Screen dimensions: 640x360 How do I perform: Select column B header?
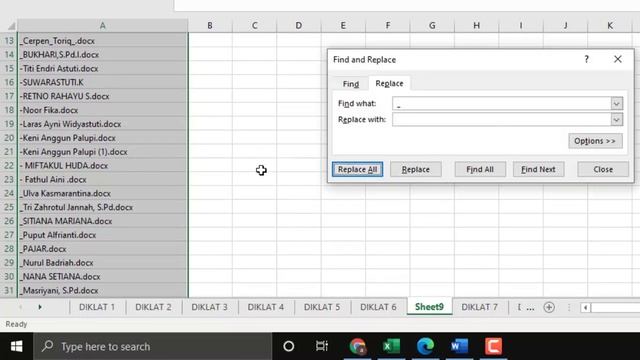pos(210,25)
